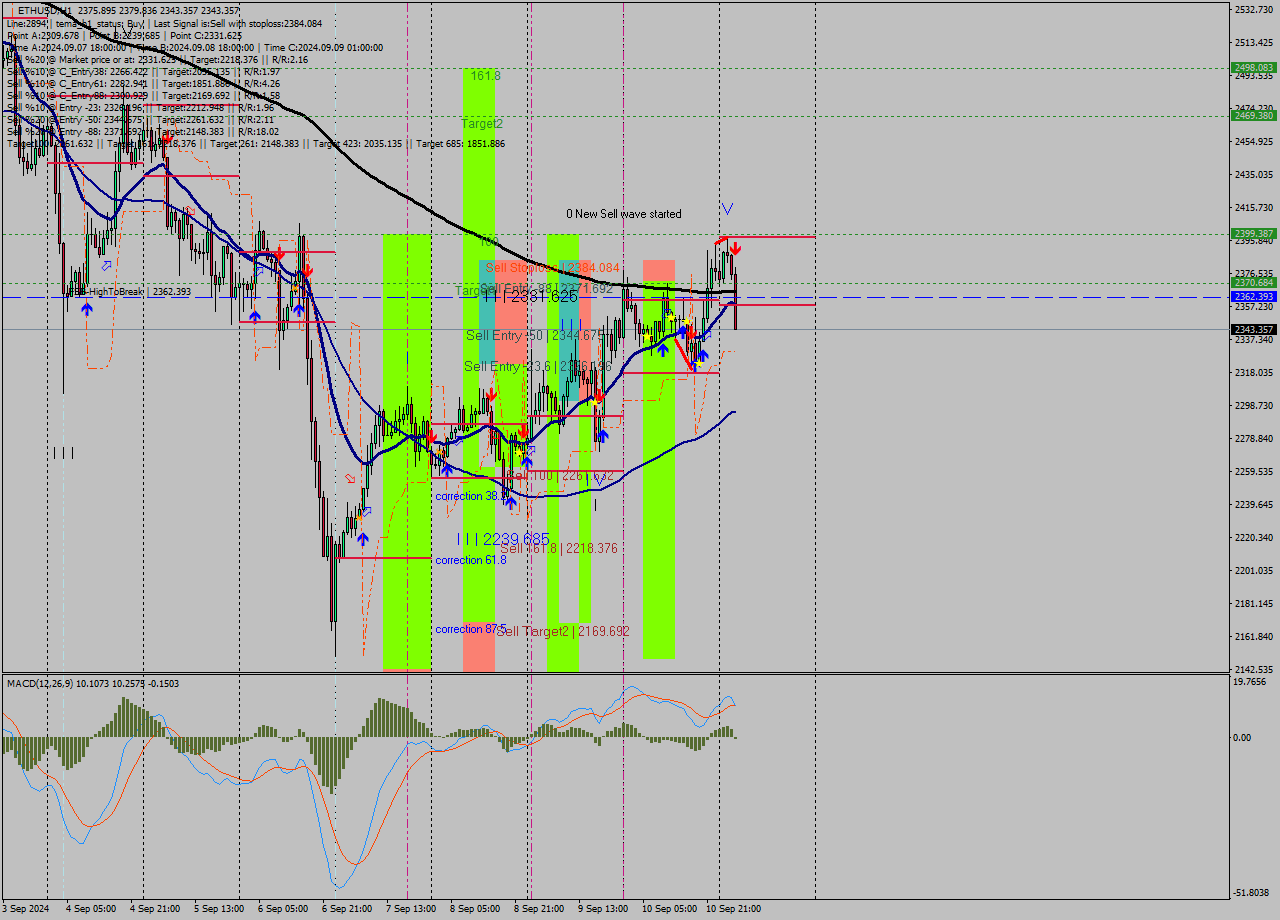The image size is (1280, 920).
Task: Click the 'correction 38.2' label
Action: 471,496
